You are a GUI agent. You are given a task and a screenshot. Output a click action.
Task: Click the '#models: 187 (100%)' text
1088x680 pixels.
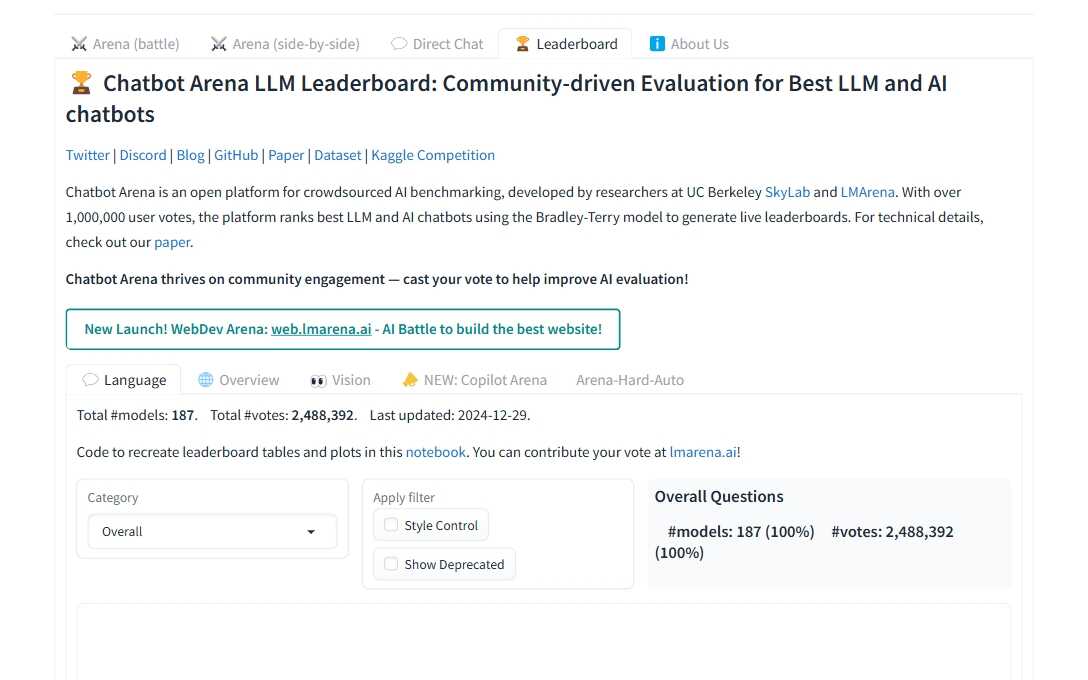point(741,532)
